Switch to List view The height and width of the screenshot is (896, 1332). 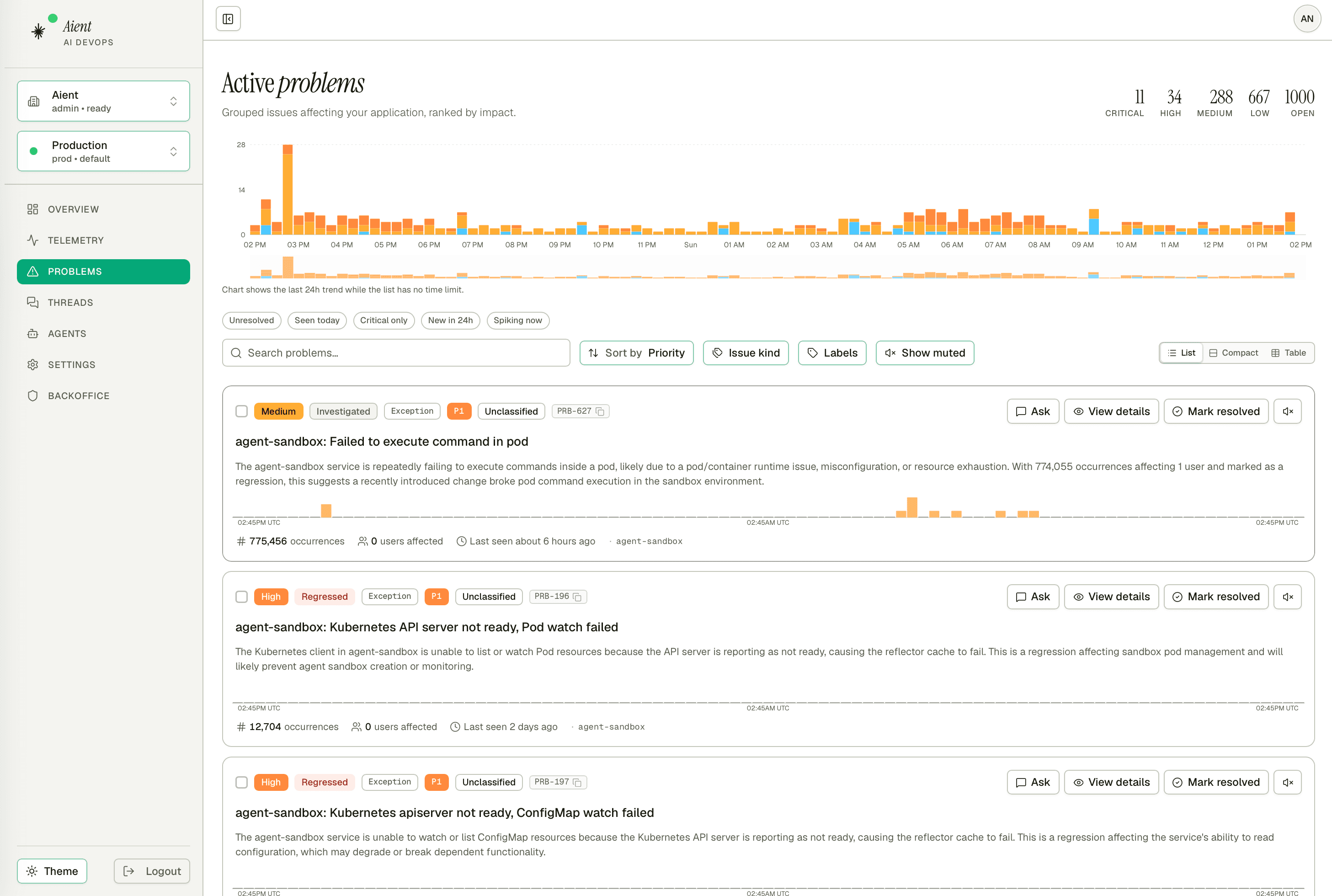coord(1181,353)
